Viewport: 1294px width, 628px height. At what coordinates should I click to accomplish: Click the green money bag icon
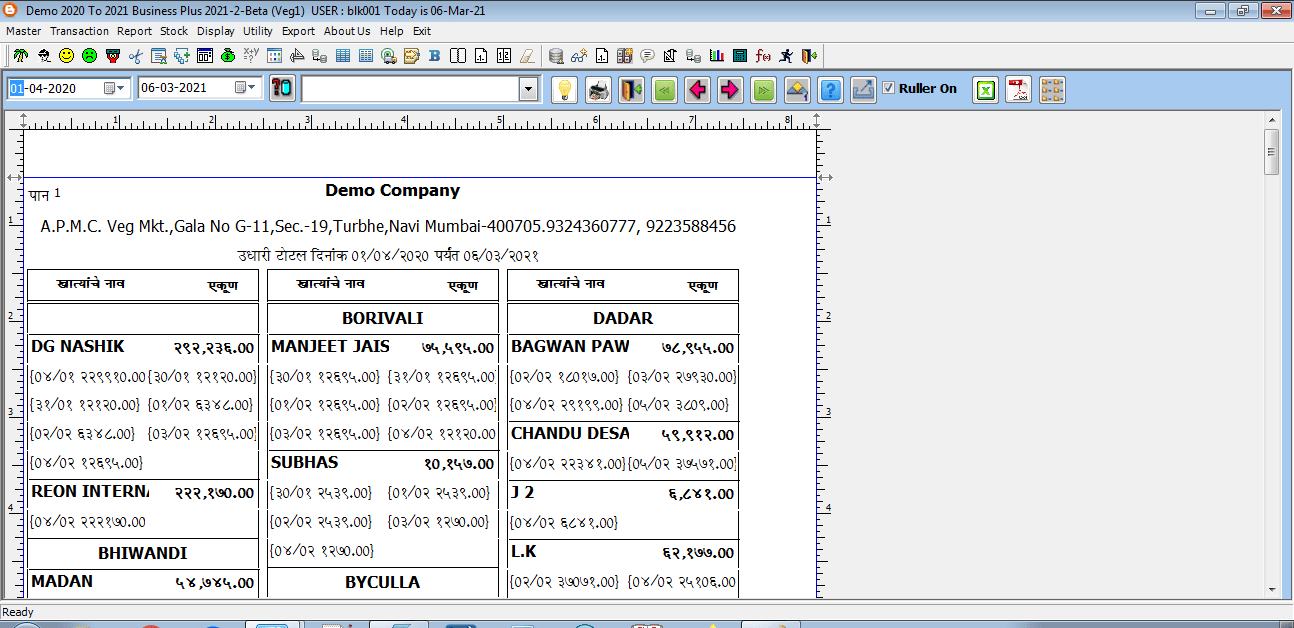(x=228, y=55)
